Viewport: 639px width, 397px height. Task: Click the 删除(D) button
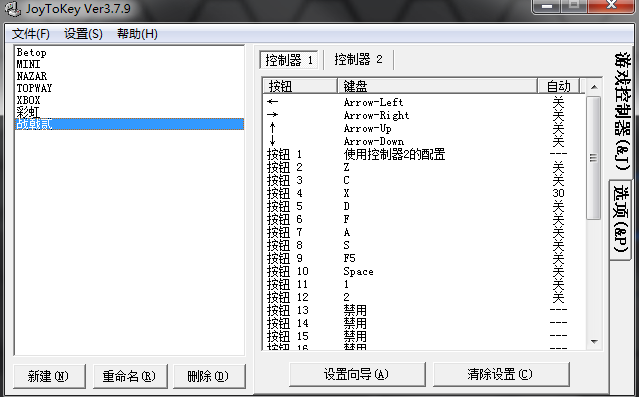tap(209, 376)
